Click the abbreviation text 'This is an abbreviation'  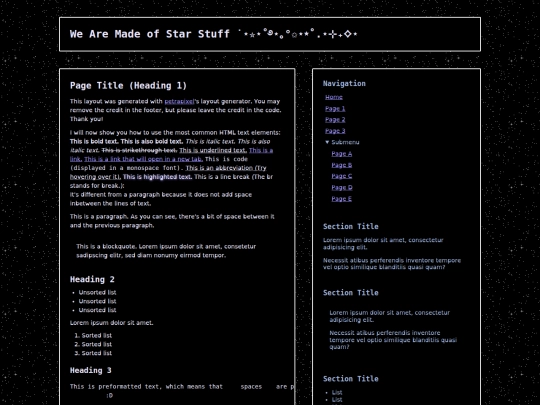click(x=226, y=168)
